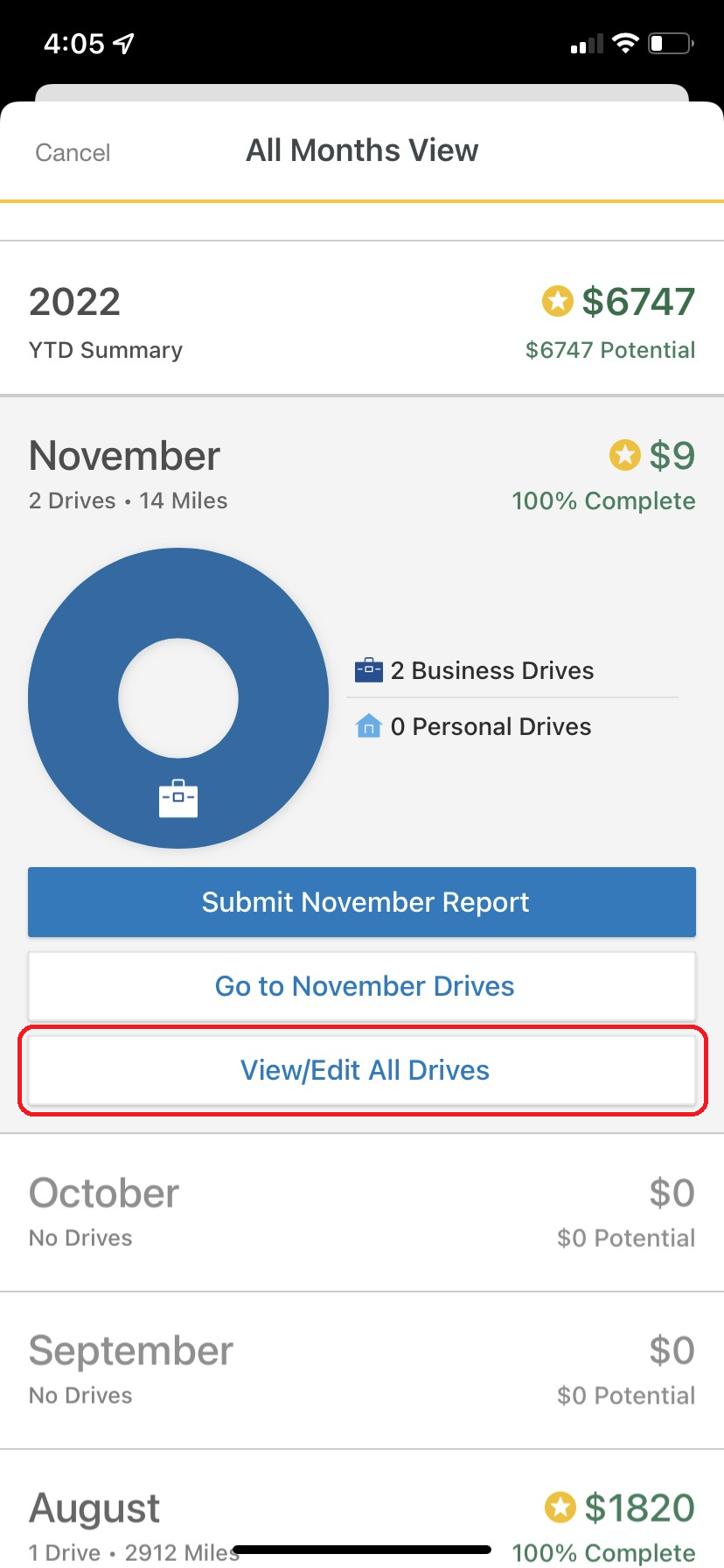Open View/Edit All Drives

click(362, 1070)
